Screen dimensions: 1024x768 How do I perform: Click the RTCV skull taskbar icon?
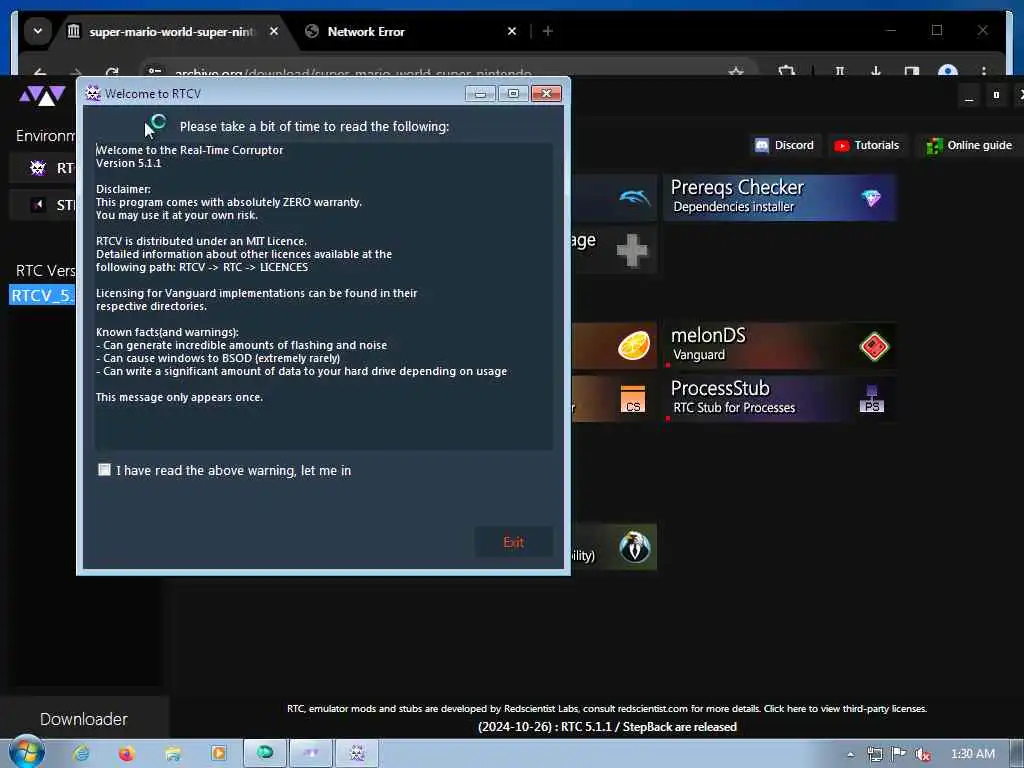pos(357,754)
